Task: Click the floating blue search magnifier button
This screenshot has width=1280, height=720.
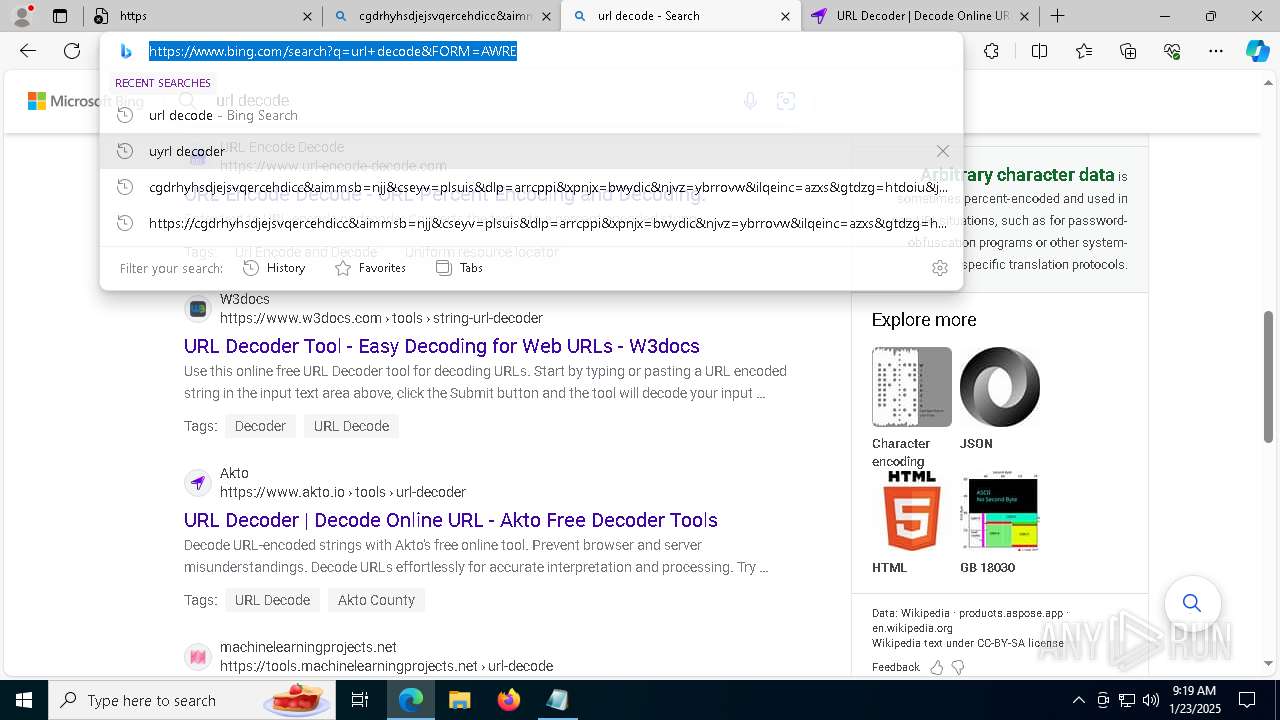Action: pyautogui.click(x=1192, y=603)
